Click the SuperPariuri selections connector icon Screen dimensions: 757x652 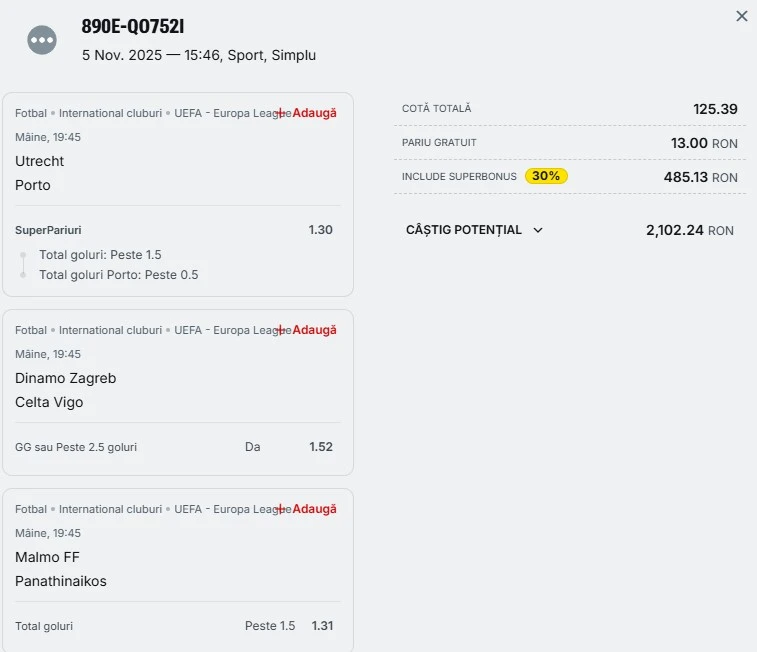[x=23, y=265]
